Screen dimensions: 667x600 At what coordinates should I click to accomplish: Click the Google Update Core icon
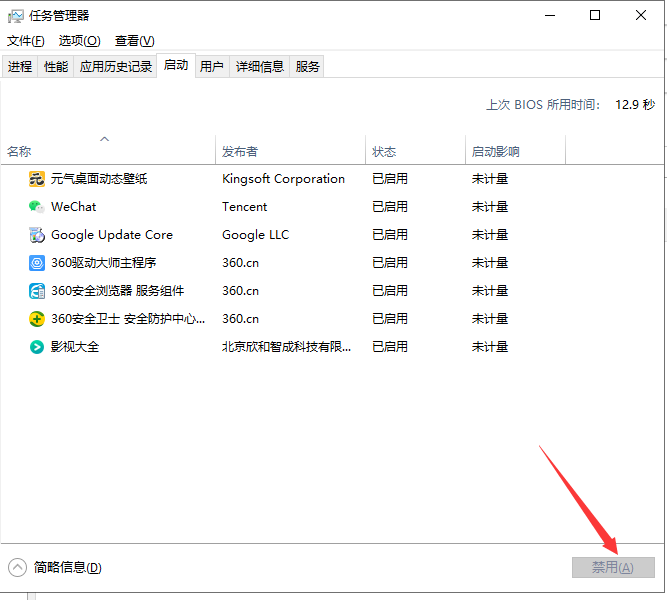[37, 235]
